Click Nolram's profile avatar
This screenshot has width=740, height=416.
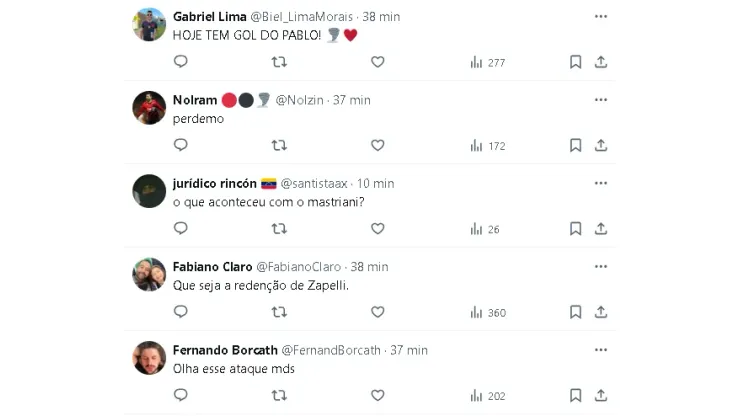click(149, 108)
